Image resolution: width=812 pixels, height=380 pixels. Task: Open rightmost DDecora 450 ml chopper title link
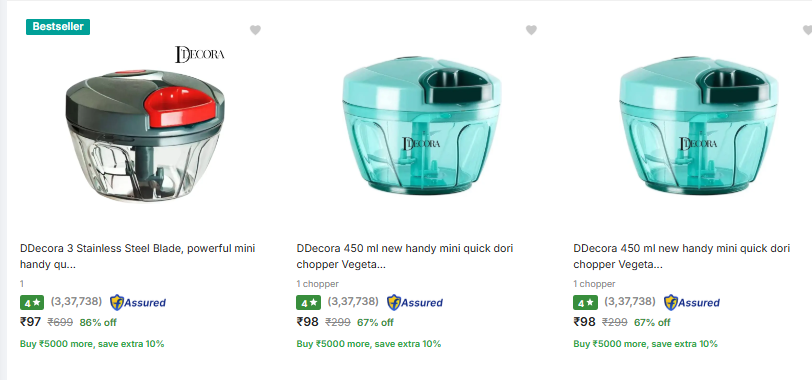point(682,256)
